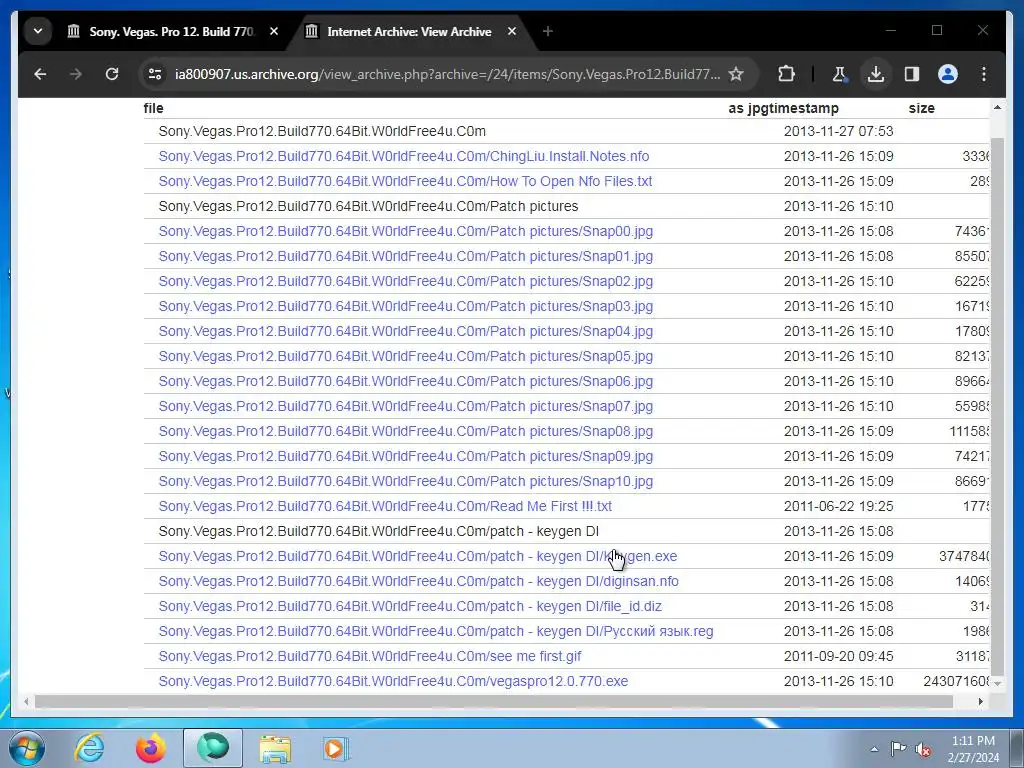Image resolution: width=1024 pixels, height=768 pixels.
Task: Select the Internet Archive: View Archive tab
Action: (x=409, y=31)
